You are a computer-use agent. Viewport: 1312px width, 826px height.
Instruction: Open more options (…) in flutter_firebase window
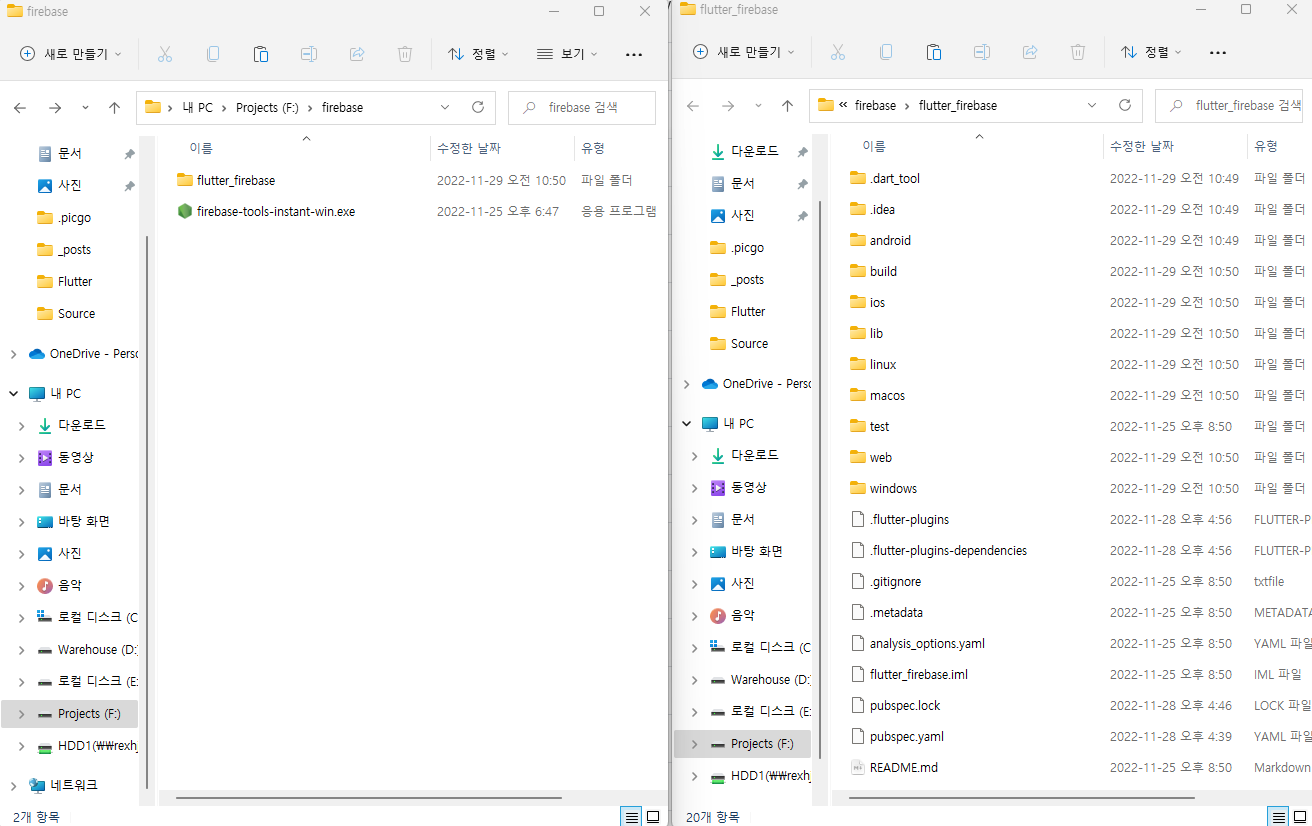pyautogui.click(x=1217, y=52)
